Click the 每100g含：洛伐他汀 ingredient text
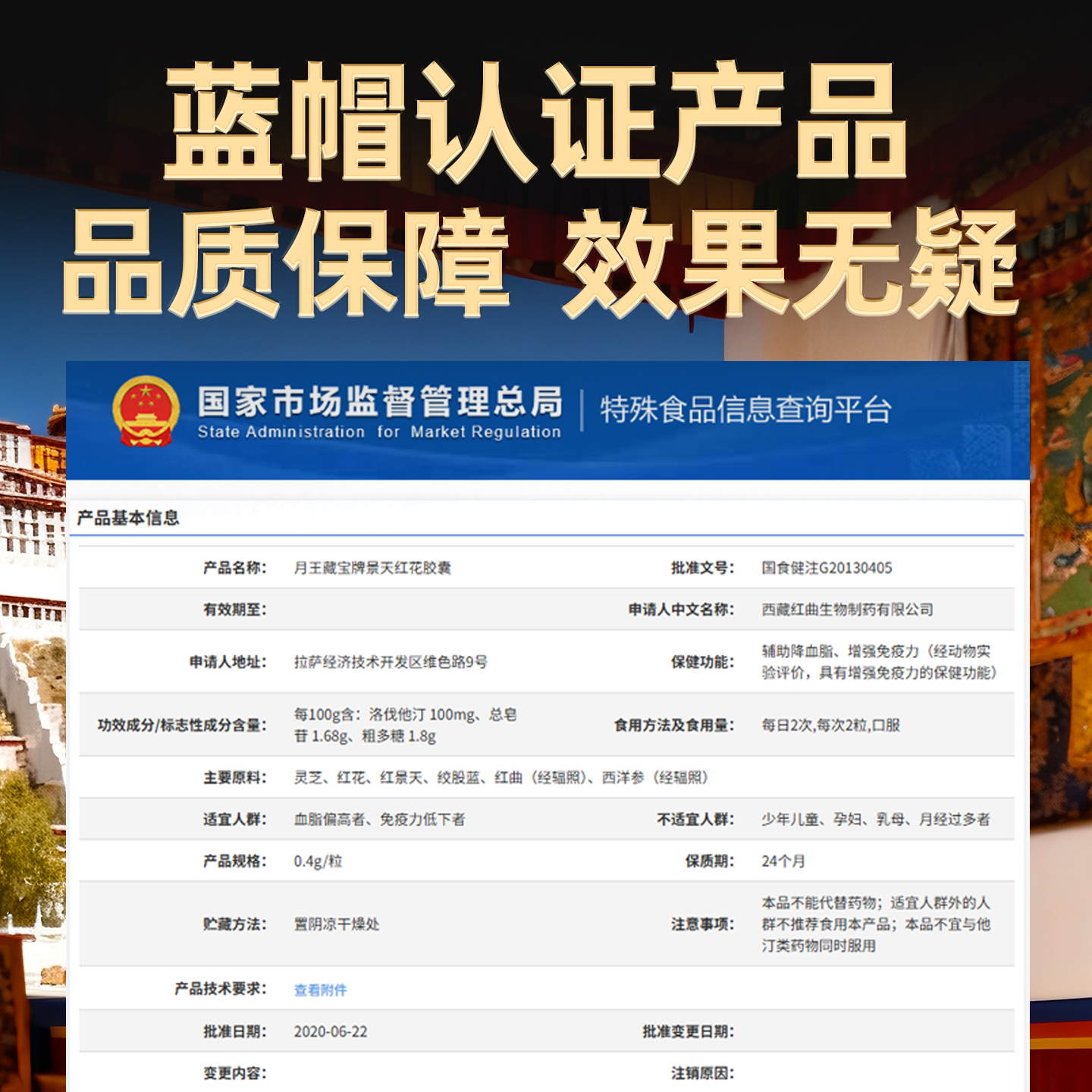Image resolution: width=1092 pixels, height=1092 pixels. pyautogui.click(x=405, y=725)
